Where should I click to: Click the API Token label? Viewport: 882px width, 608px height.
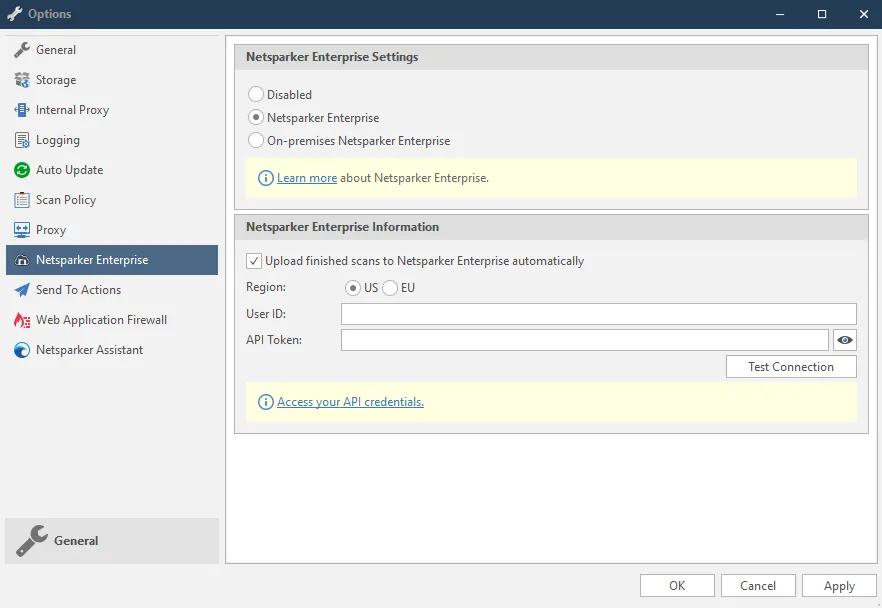coord(274,340)
